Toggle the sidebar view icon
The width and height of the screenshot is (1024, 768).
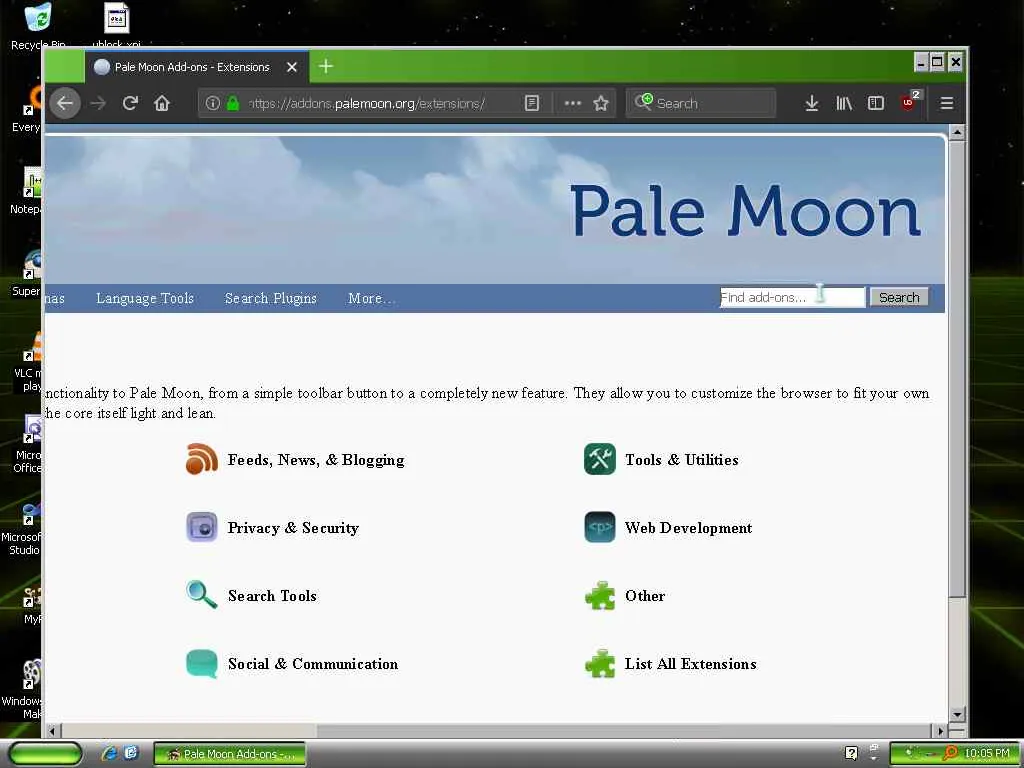click(876, 103)
